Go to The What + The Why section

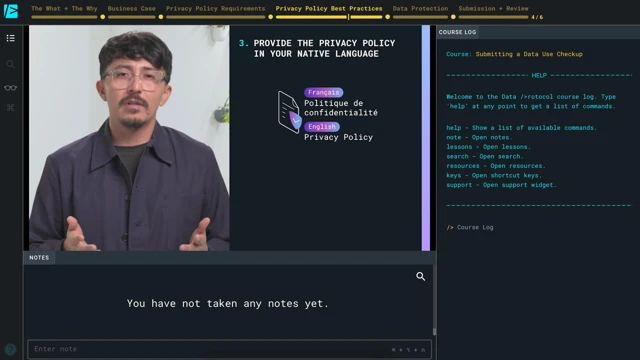[x=64, y=9]
